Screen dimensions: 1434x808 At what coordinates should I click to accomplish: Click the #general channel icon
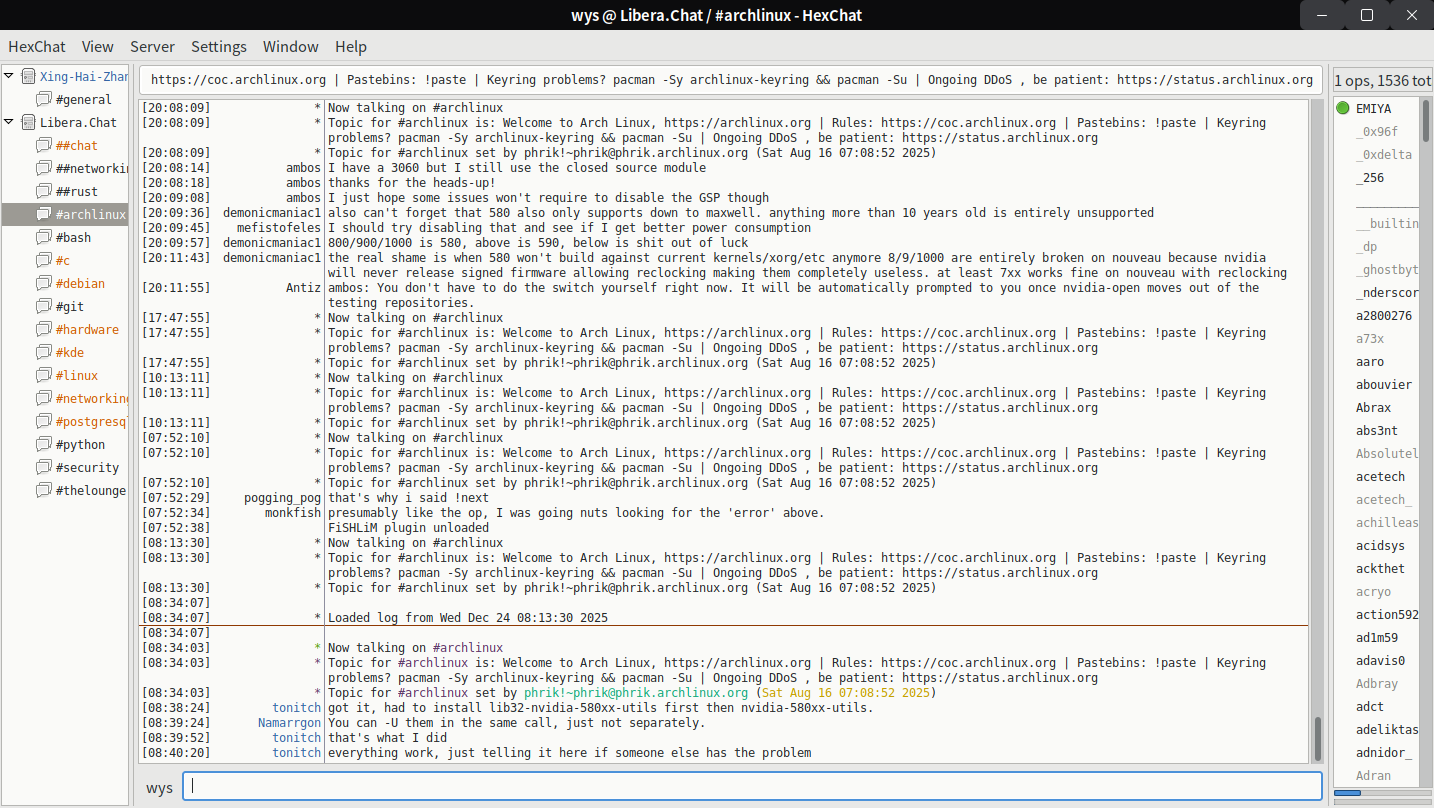coord(43,99)
